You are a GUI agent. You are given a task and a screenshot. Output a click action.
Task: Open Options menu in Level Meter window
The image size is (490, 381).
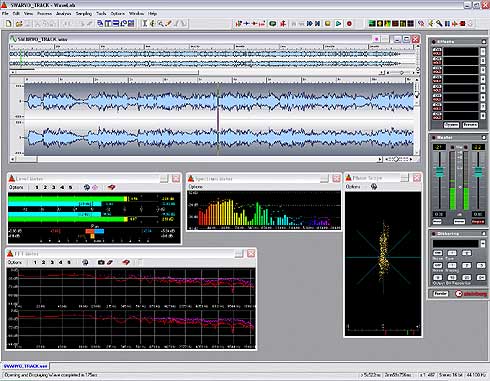(16, 187)
